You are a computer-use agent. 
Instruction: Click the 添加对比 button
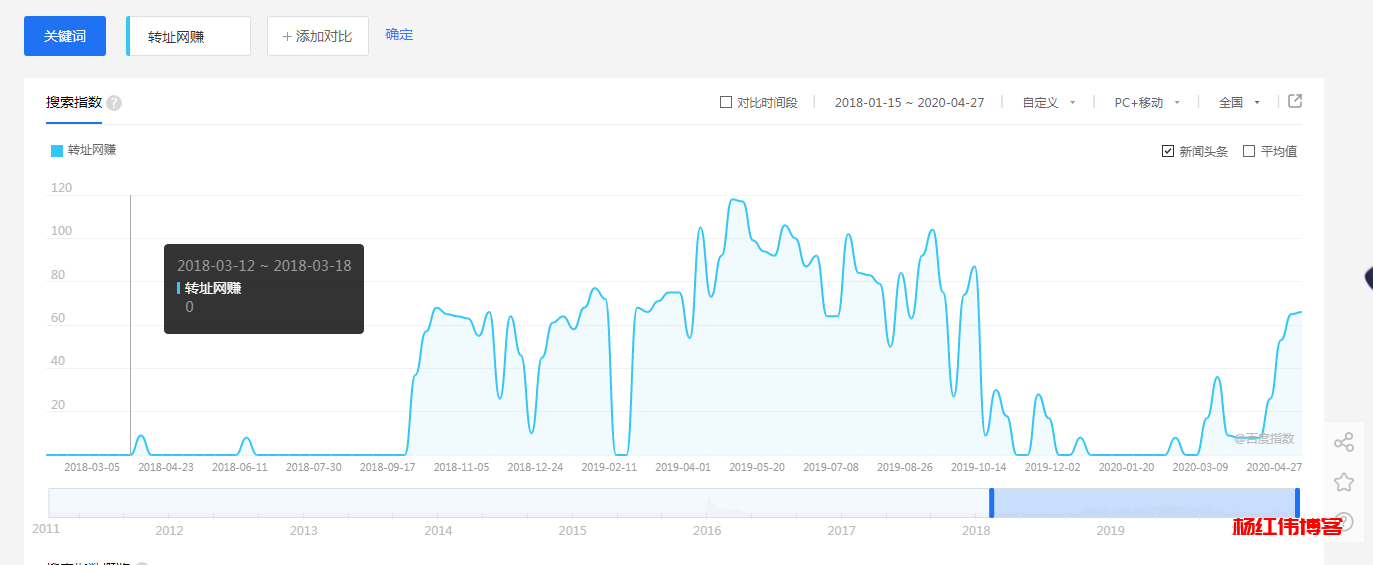click(x=317, y=36)
